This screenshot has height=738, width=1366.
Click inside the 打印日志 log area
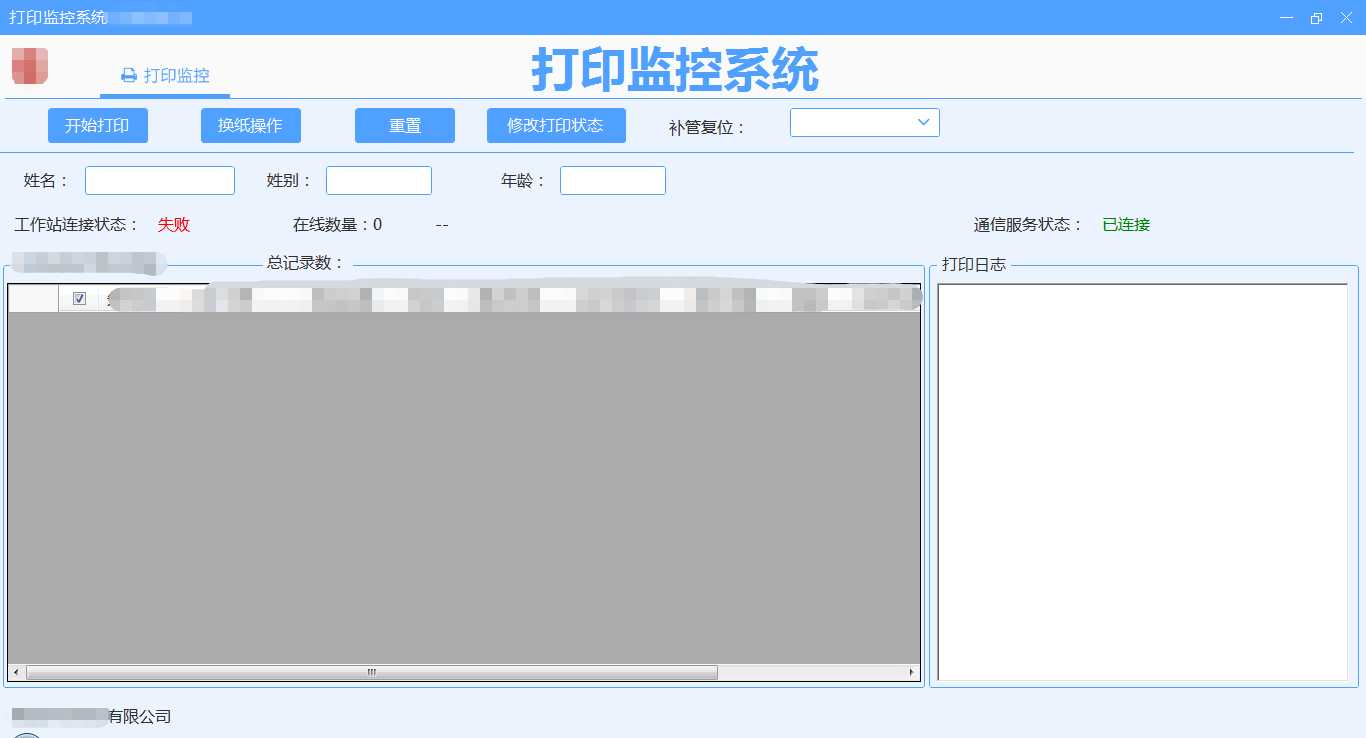[x=1143, y=482]
